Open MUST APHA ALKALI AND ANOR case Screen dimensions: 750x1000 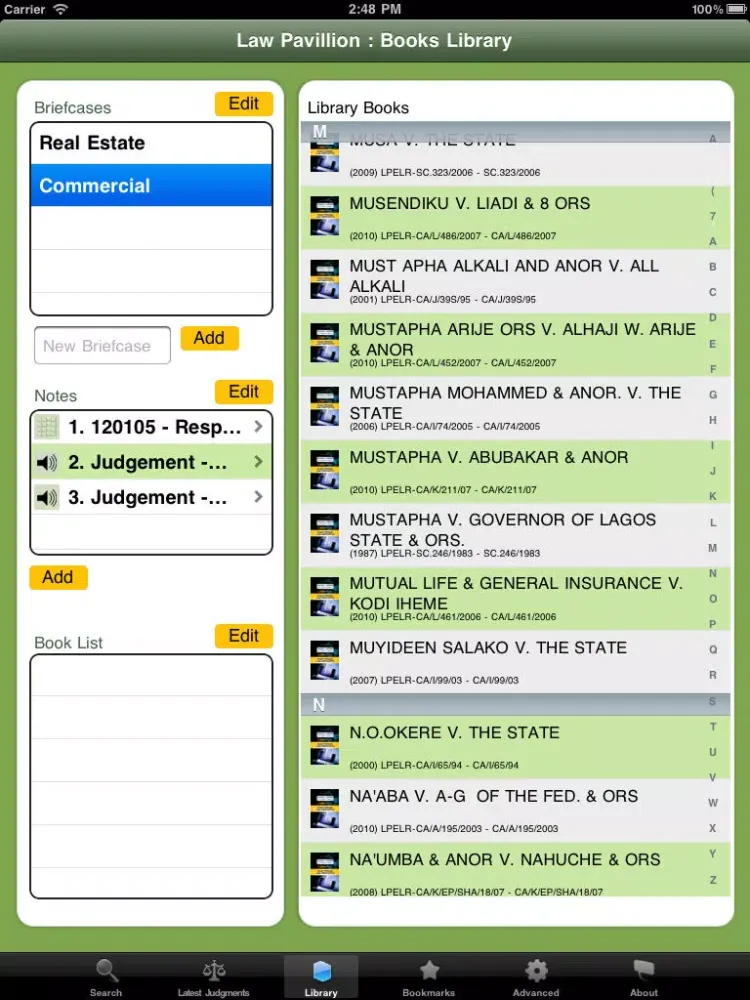pyautogui.click(x=514, y=281)
